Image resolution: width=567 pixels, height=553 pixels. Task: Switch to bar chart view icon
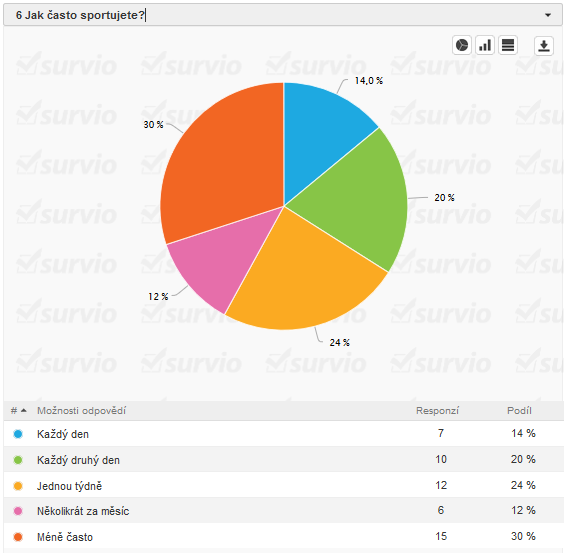pyautogui.click(x=485, y=46)
